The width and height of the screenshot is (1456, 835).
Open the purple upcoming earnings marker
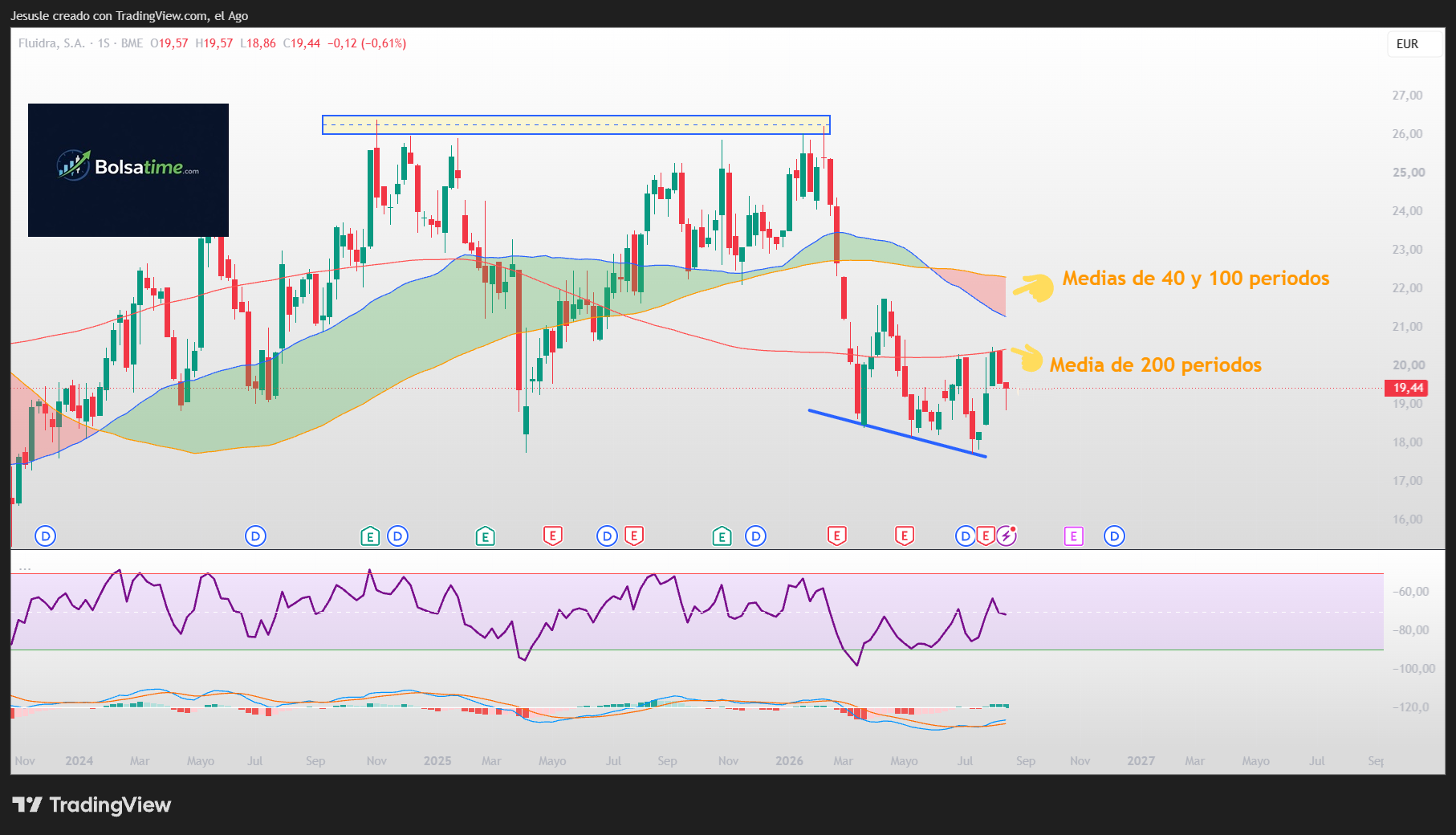[1074, 536]
